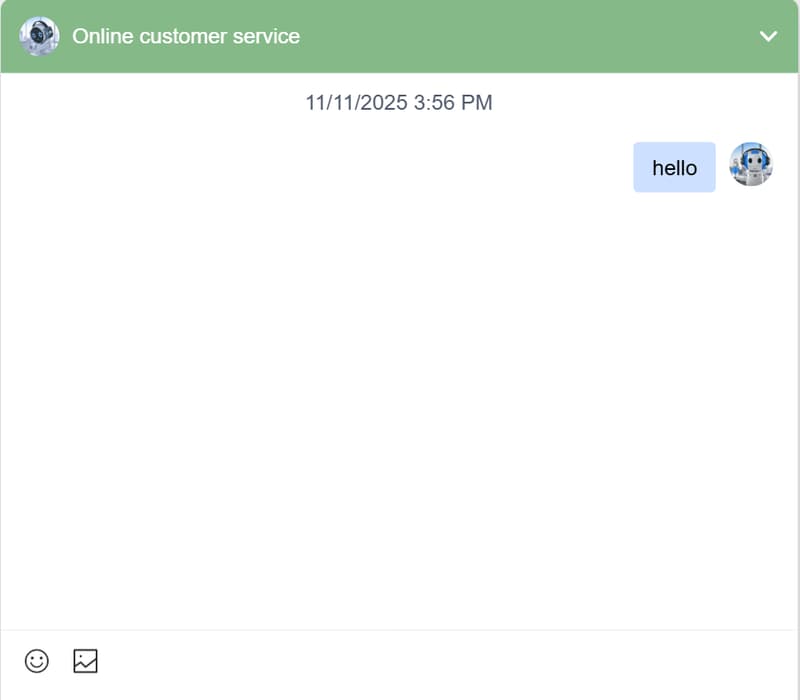Click the customer service avatar in header

39,36
